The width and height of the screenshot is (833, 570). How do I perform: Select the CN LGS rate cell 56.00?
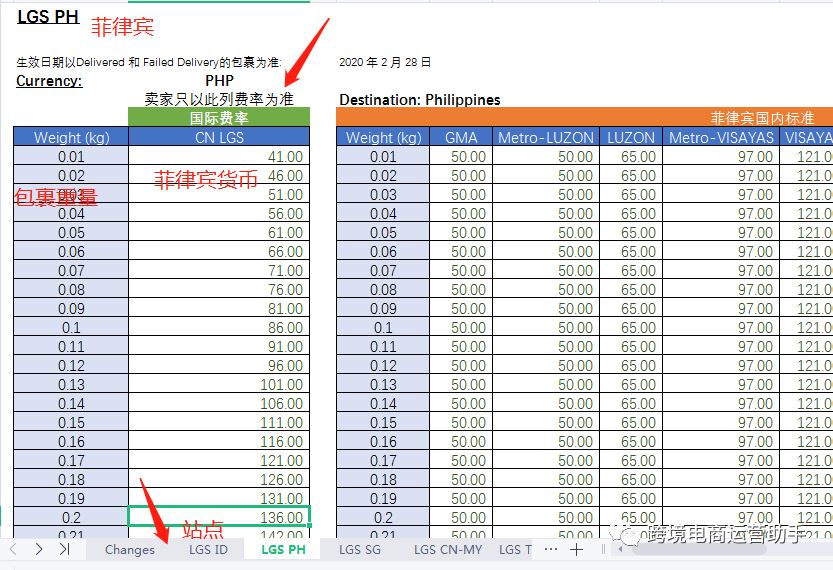[219, 214]
